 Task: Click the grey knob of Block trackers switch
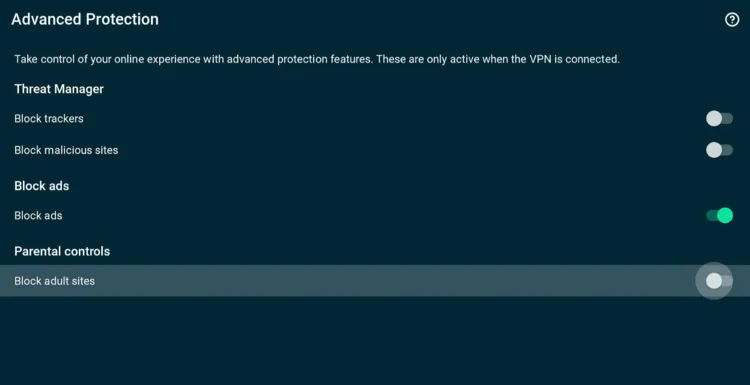click(x=714, y=119)
